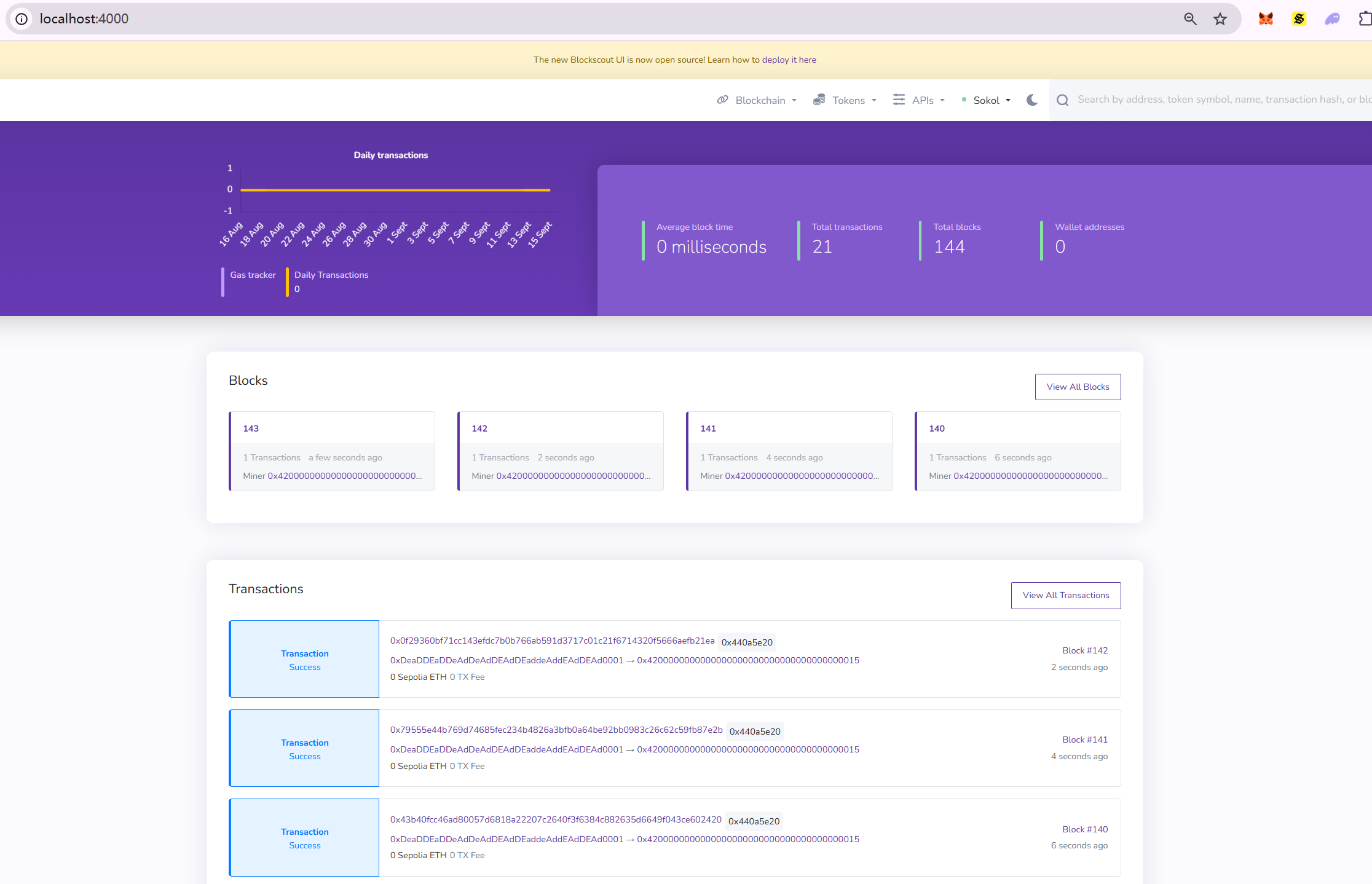
Task: Click View All Transactions button
Action: 1065,595
